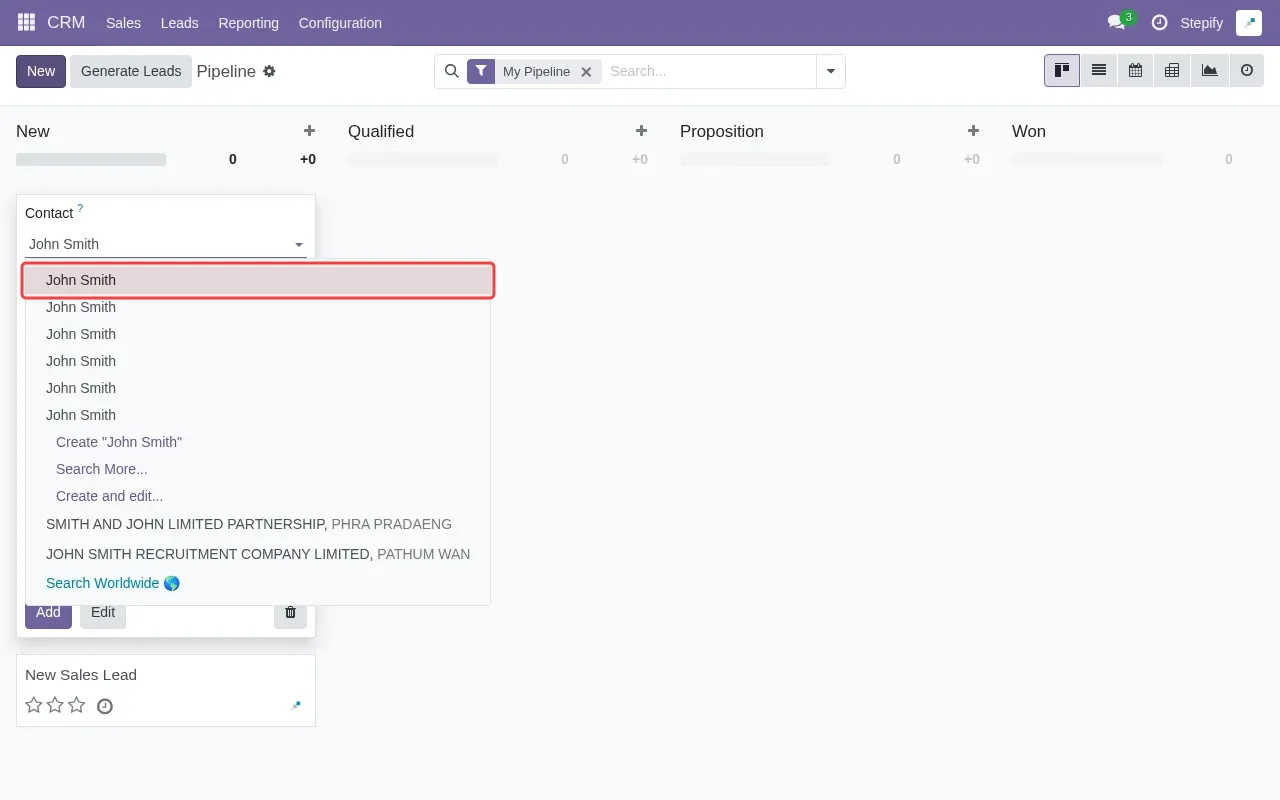Screen dimensions: 1280x800
Task: Switch to the pivot view
Action: (1171, 70)
